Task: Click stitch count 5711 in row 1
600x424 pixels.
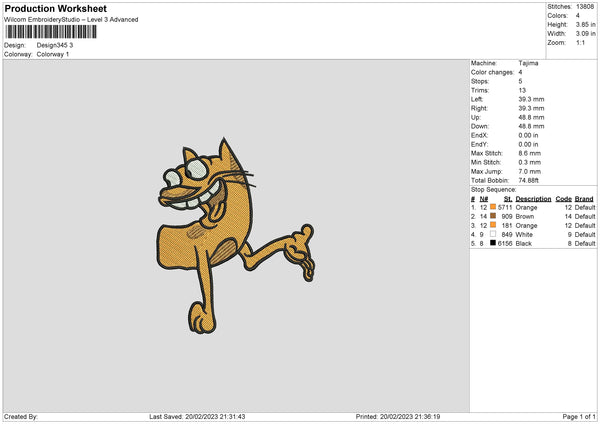Action: (505, 207)
